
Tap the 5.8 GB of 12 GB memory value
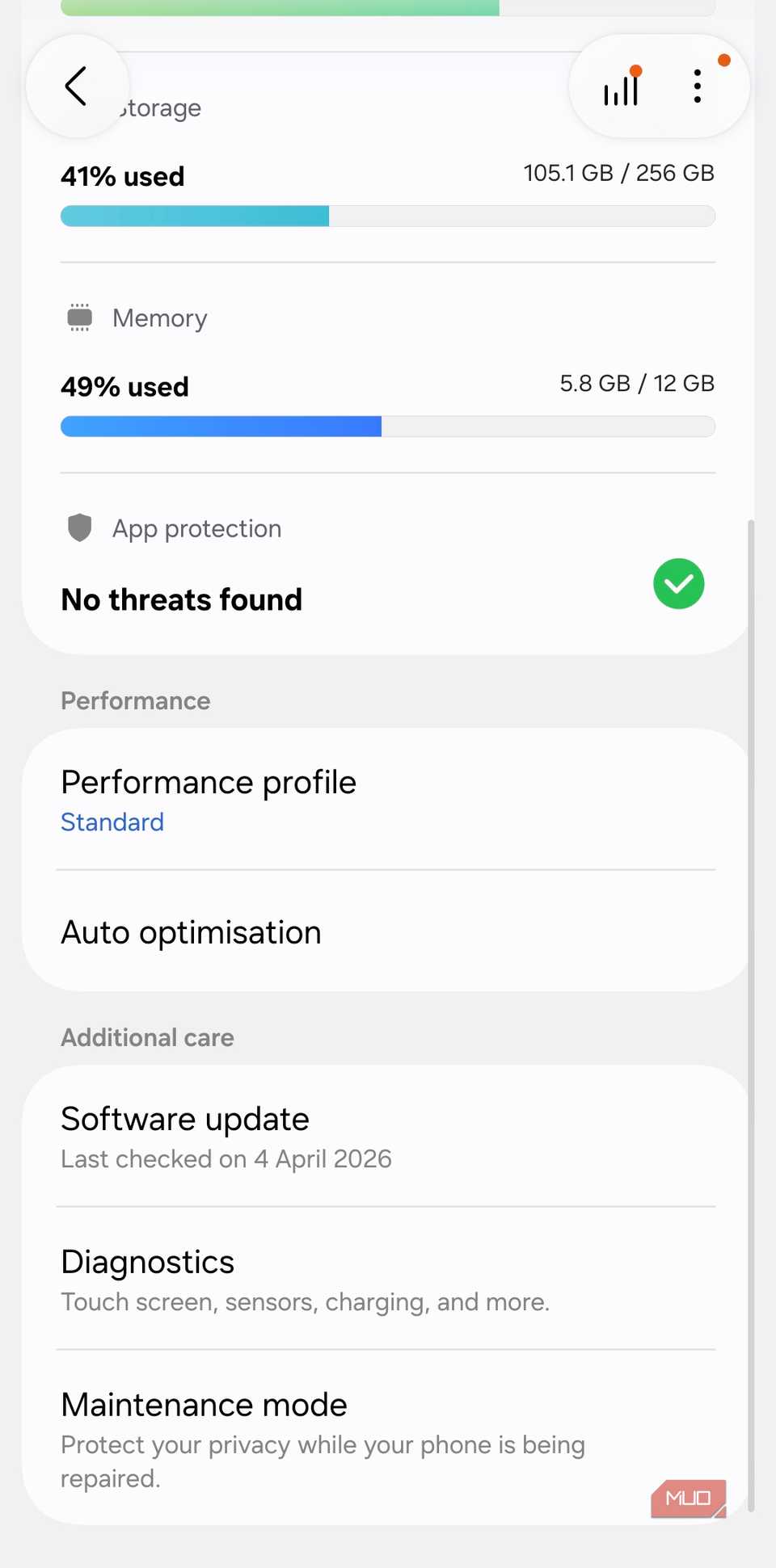coord(636,383)
